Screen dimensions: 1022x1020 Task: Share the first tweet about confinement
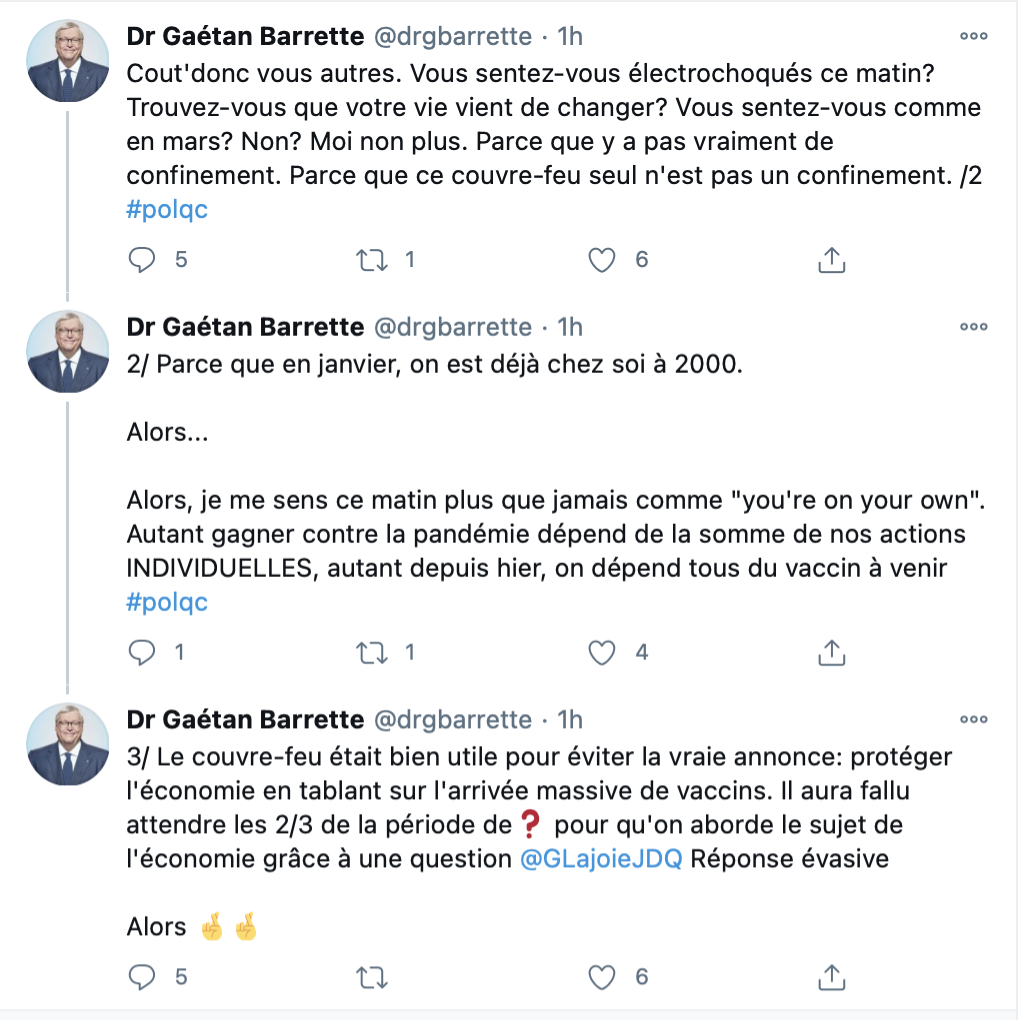(831, 259)
